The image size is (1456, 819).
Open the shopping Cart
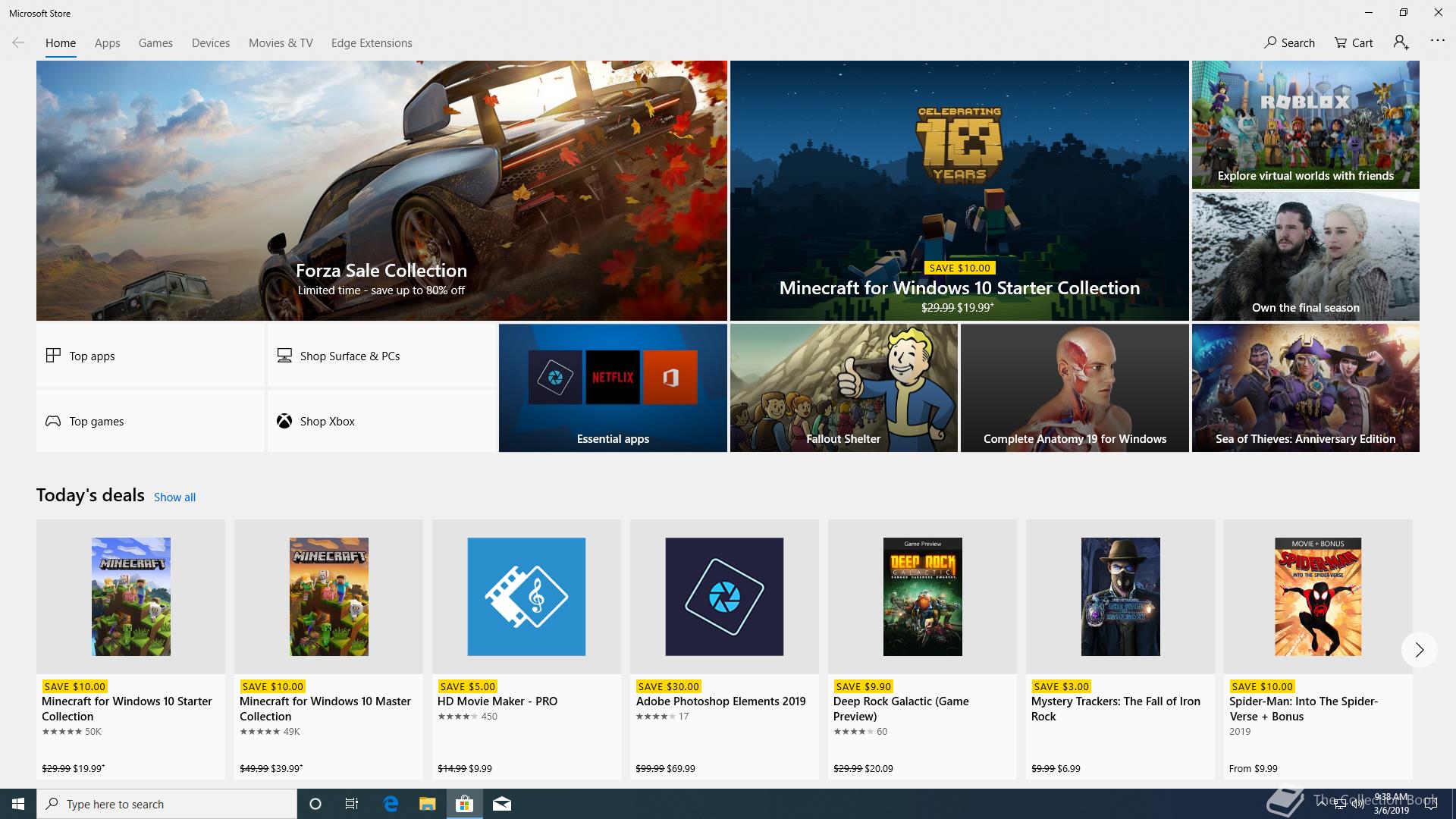point(1354,42)
